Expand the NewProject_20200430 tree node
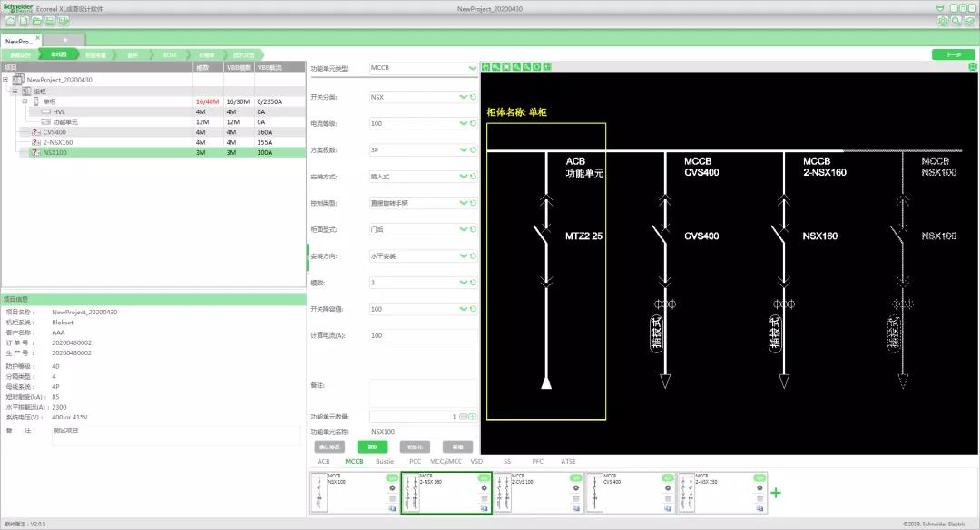 click(x=6, y=80)
